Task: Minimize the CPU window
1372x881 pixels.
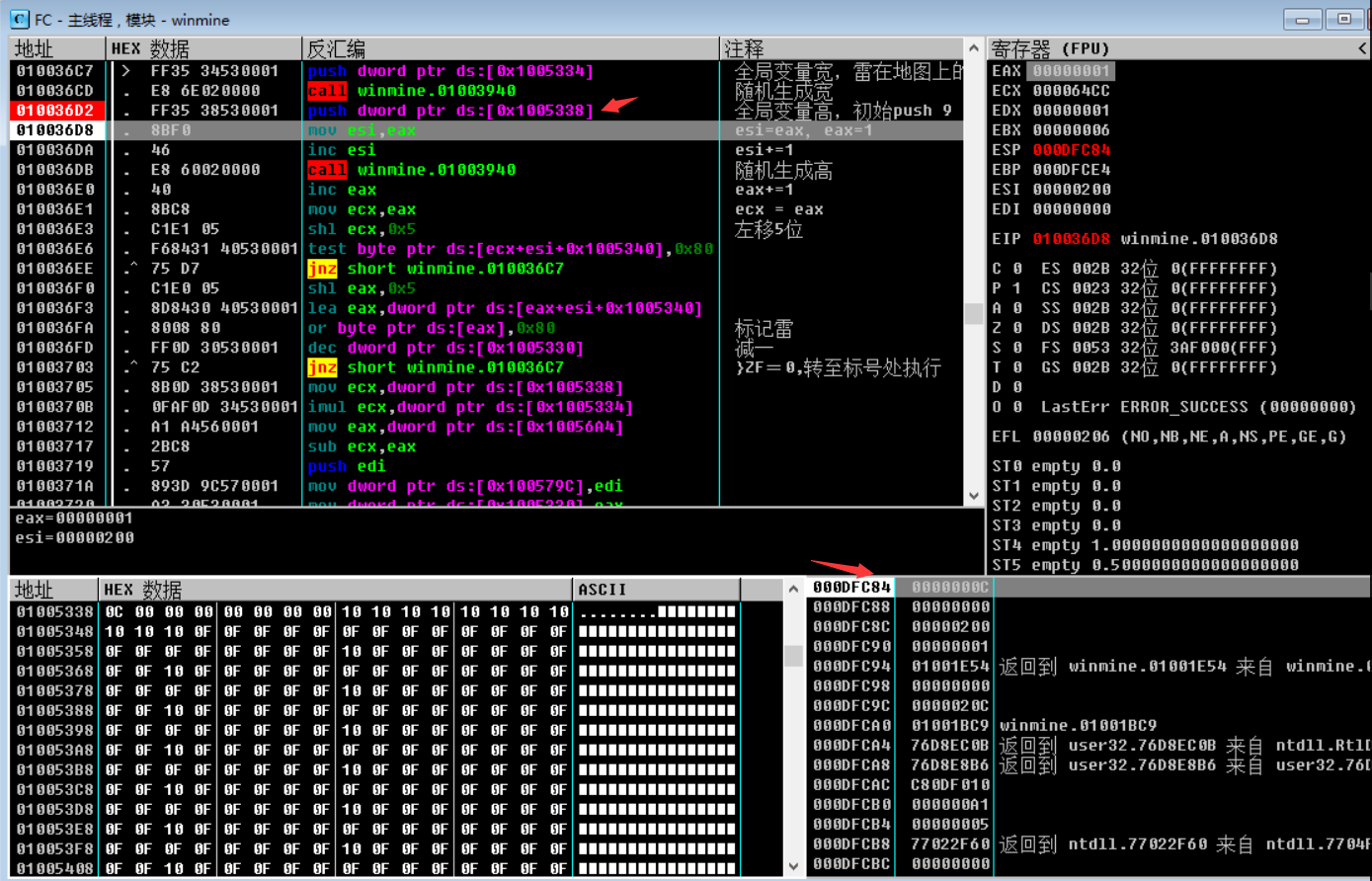Action: 1303,19
